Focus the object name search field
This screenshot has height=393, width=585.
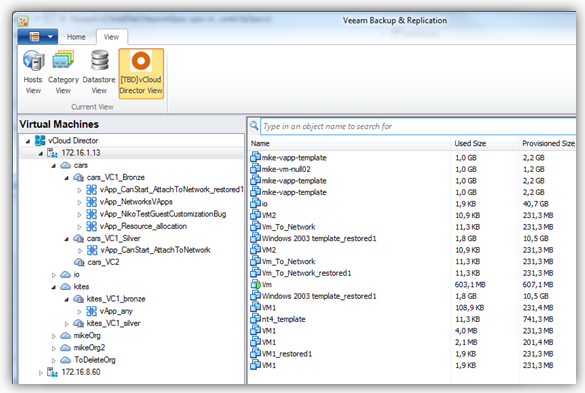click(x=418, y=126)
